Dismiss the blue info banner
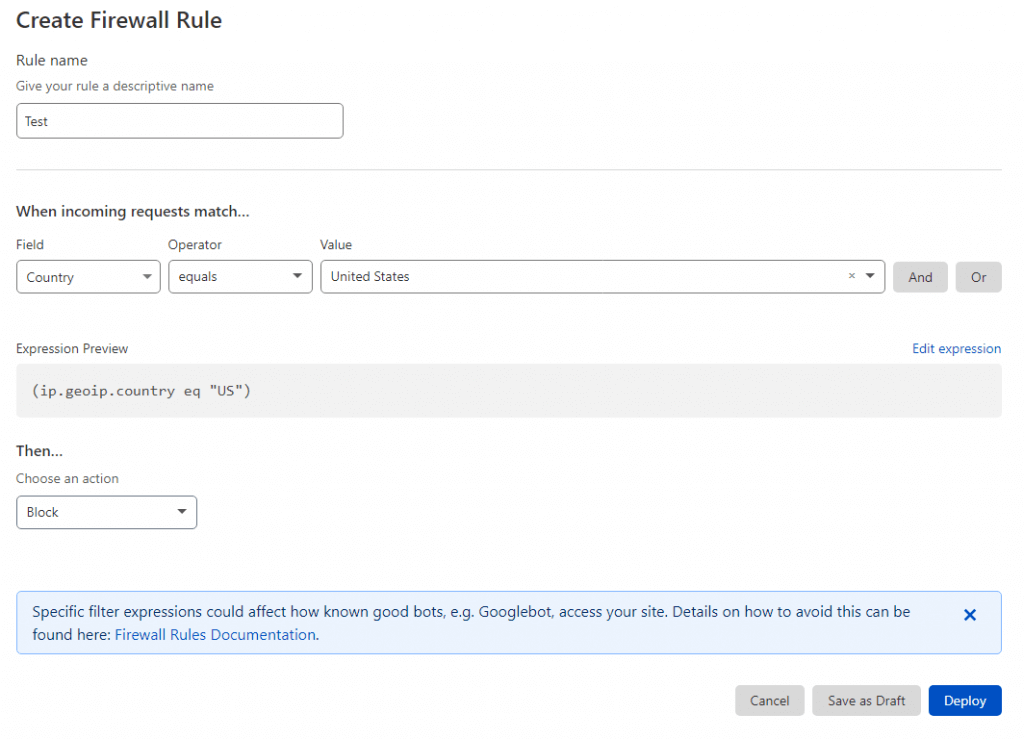The height and width of the screenshot is (739, 1024). (969, 615)
